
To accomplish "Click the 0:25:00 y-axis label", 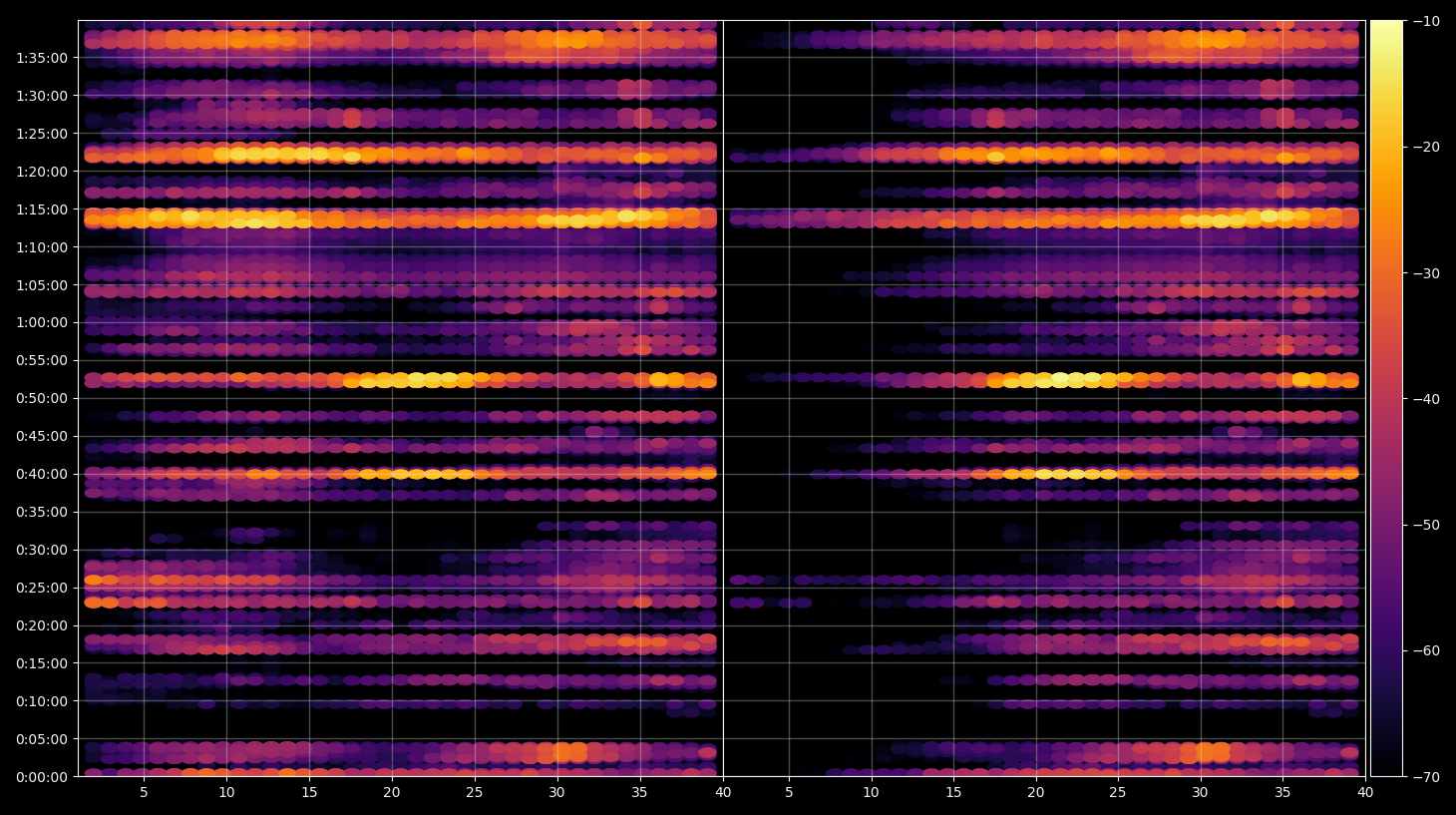I will coord(42,588).
